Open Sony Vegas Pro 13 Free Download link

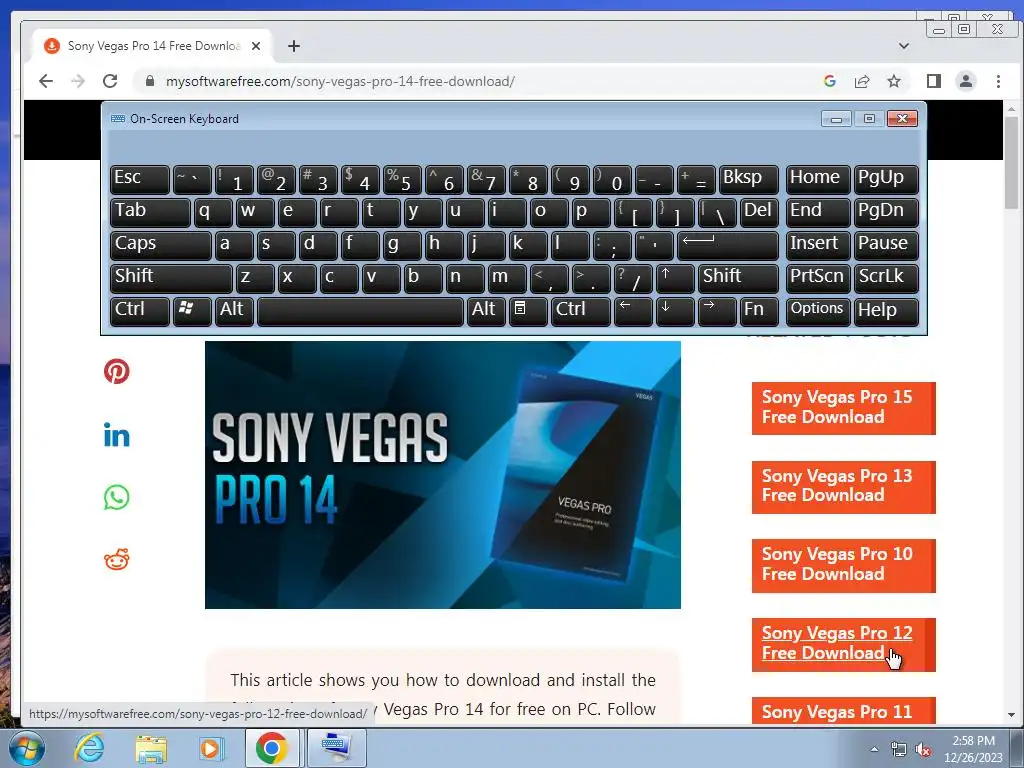coord(843,487)
